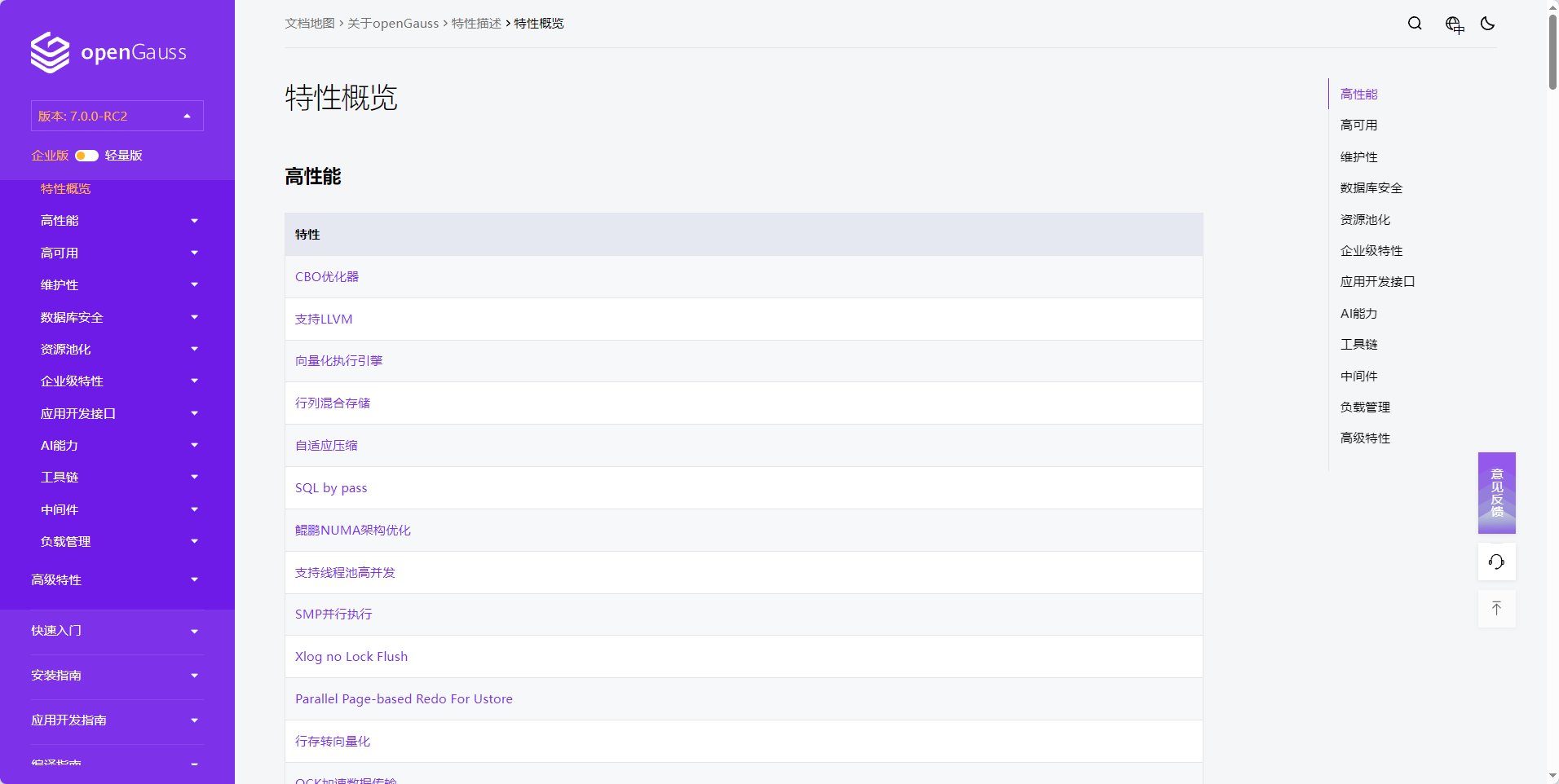
Task: Jump to 企业级特性 in right outline
Action: [1371, 251]
